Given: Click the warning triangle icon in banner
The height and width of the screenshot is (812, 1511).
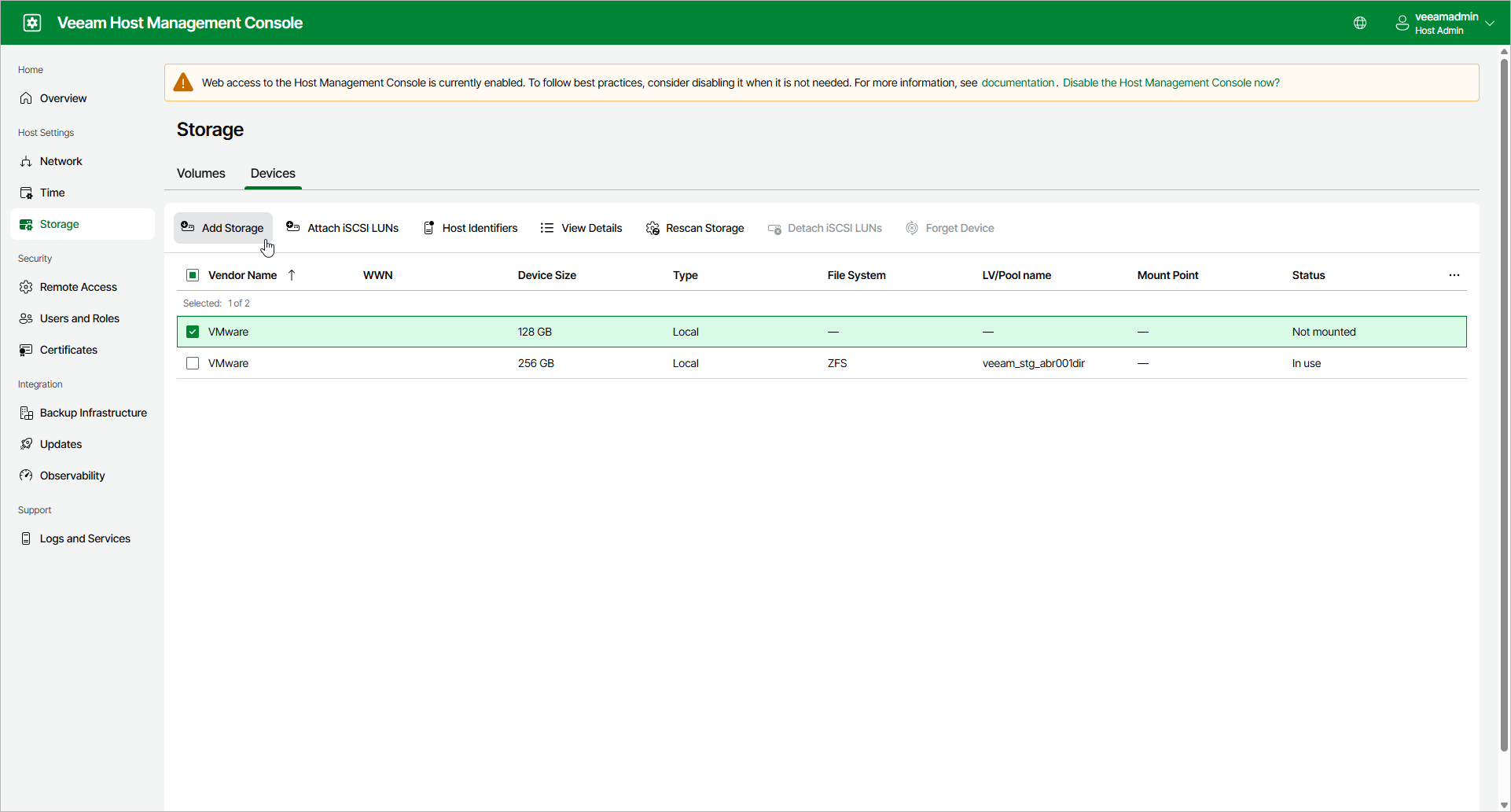Looking at the screenshot, I should coord(183,82).
